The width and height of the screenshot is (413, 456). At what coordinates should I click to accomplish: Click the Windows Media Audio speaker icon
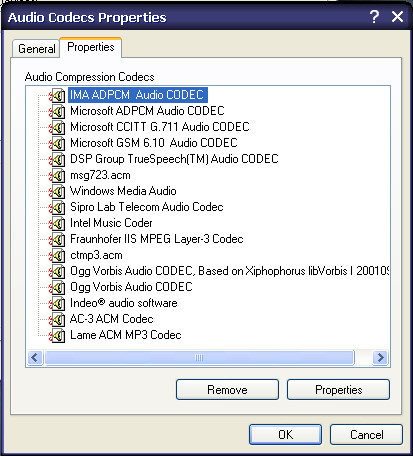tap(57, 191)
